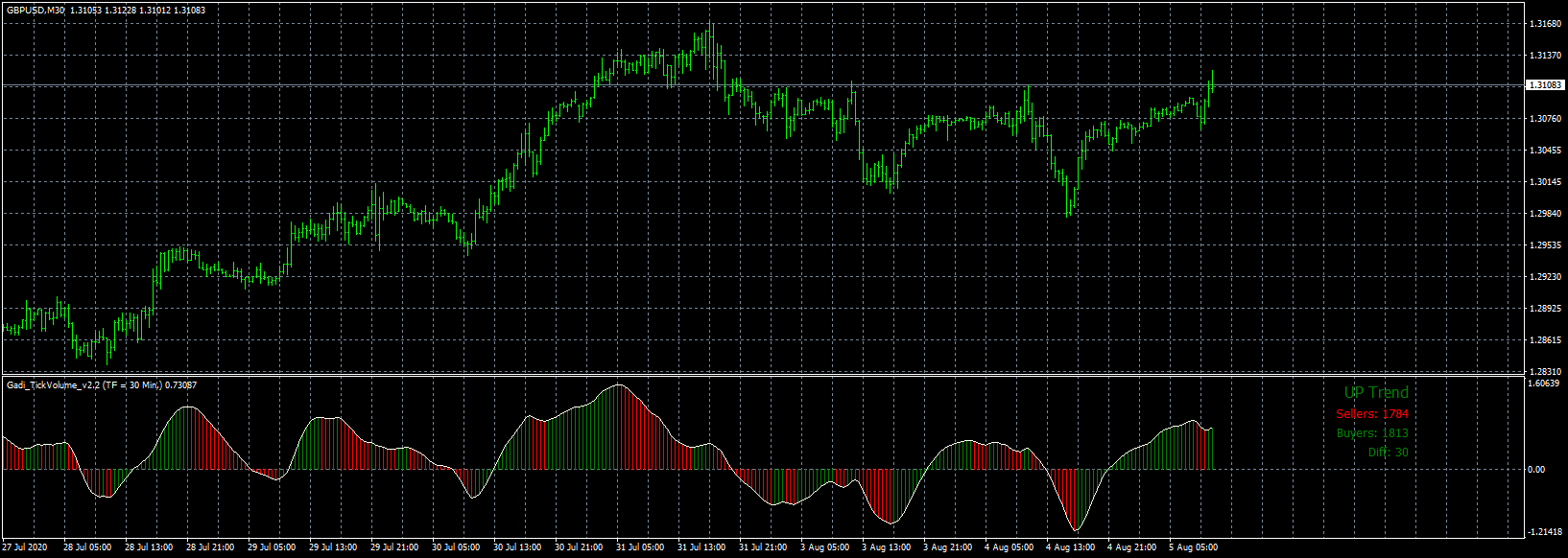Click the 30 Jul 13:00 time label
1568x558 pixels.
tap(517, 547)
